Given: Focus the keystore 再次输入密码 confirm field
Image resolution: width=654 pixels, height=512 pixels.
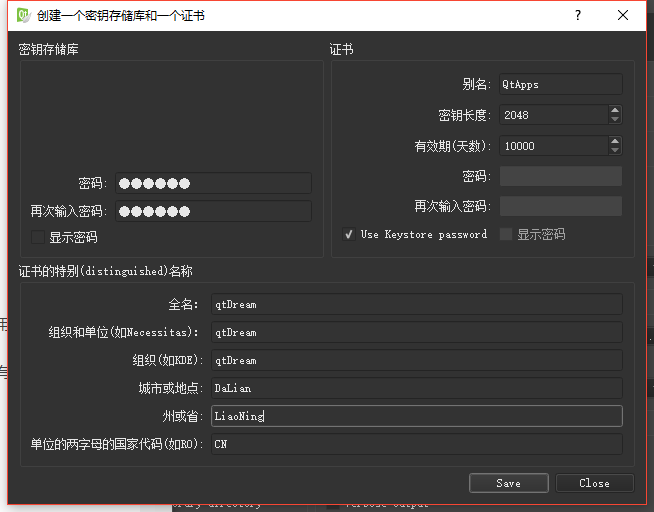Looking at the screenshot, I should tap(213, 211).
